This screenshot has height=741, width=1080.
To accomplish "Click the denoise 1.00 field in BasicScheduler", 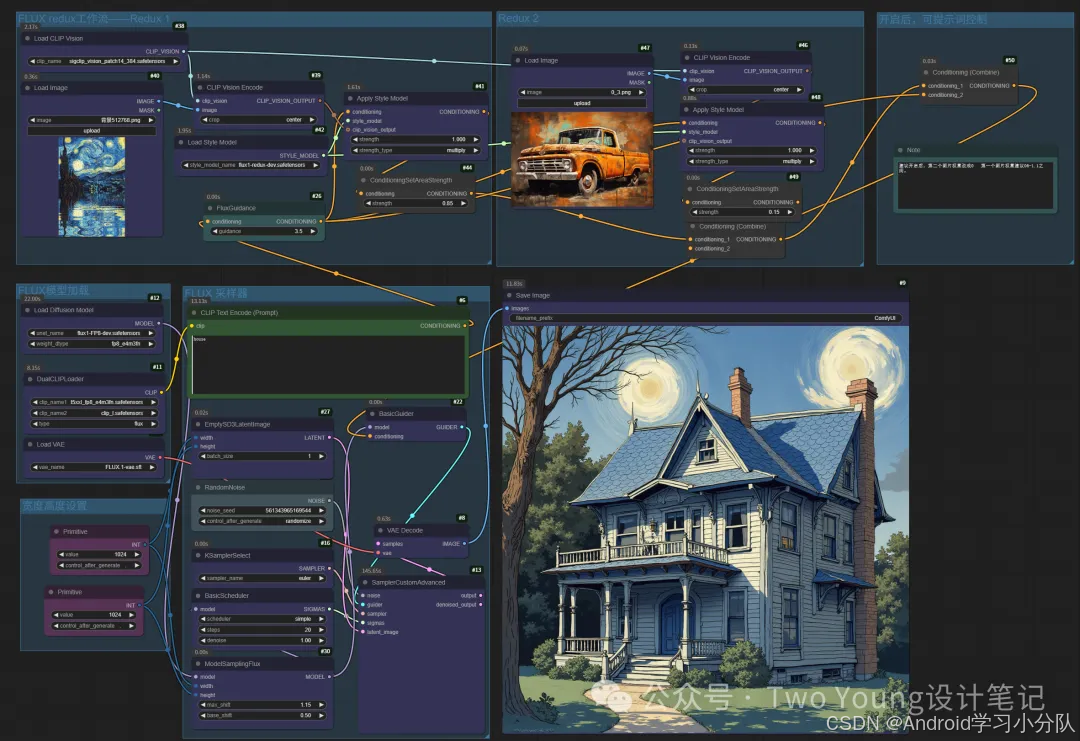I will coord(262,640).
